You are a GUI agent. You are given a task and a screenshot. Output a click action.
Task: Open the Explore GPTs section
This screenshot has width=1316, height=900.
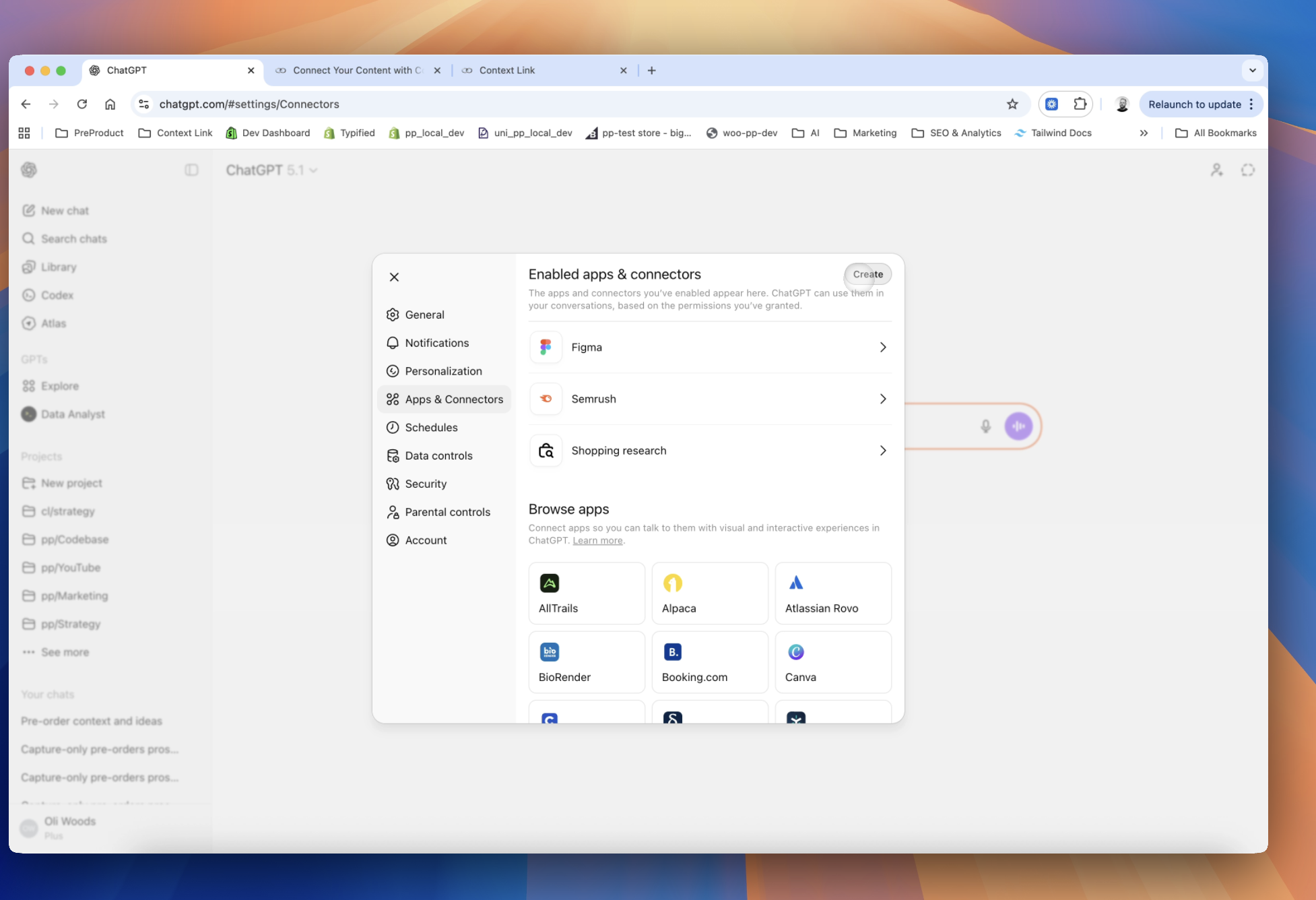(x=61, y=385)
